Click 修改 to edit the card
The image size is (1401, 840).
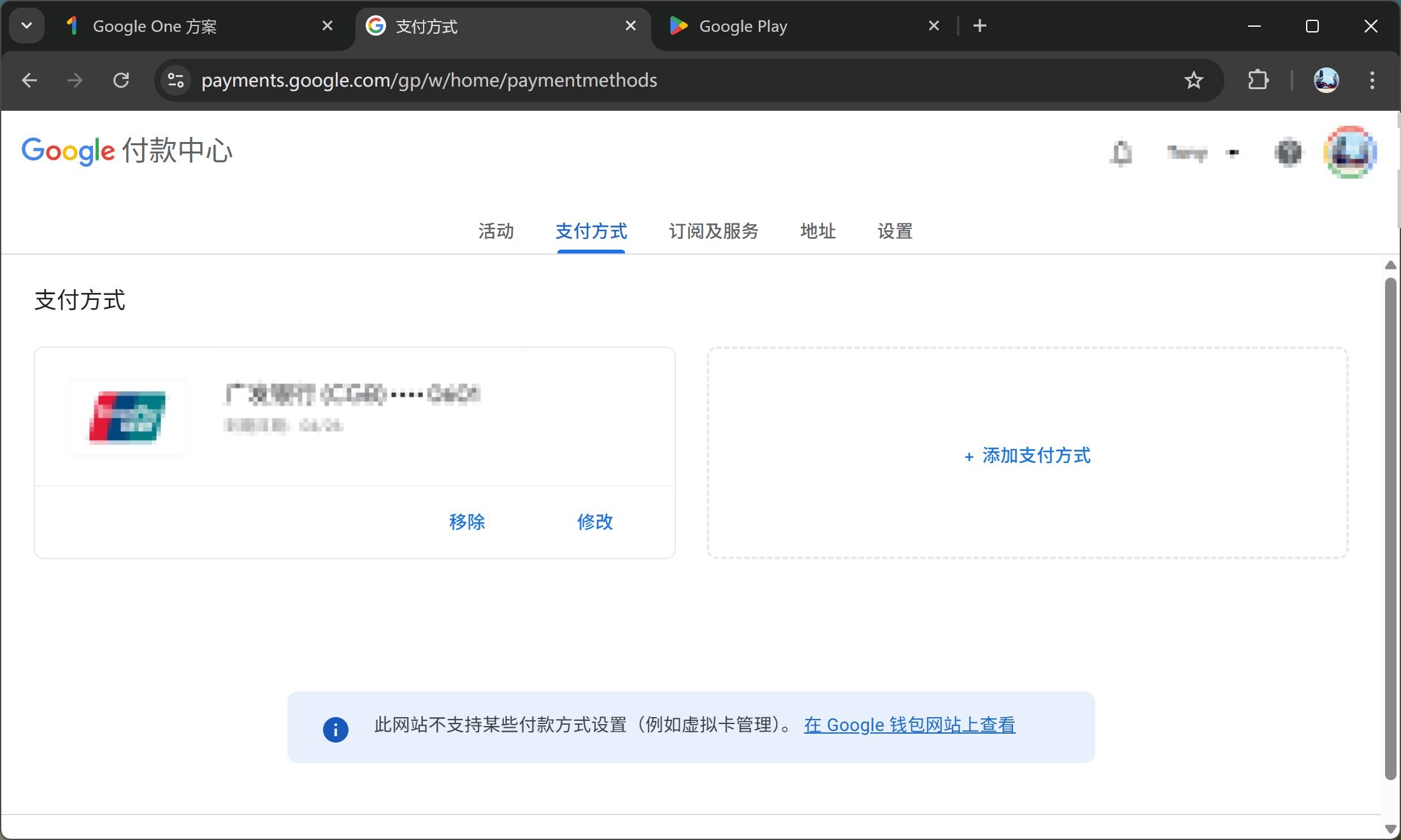tap(594, 522)
